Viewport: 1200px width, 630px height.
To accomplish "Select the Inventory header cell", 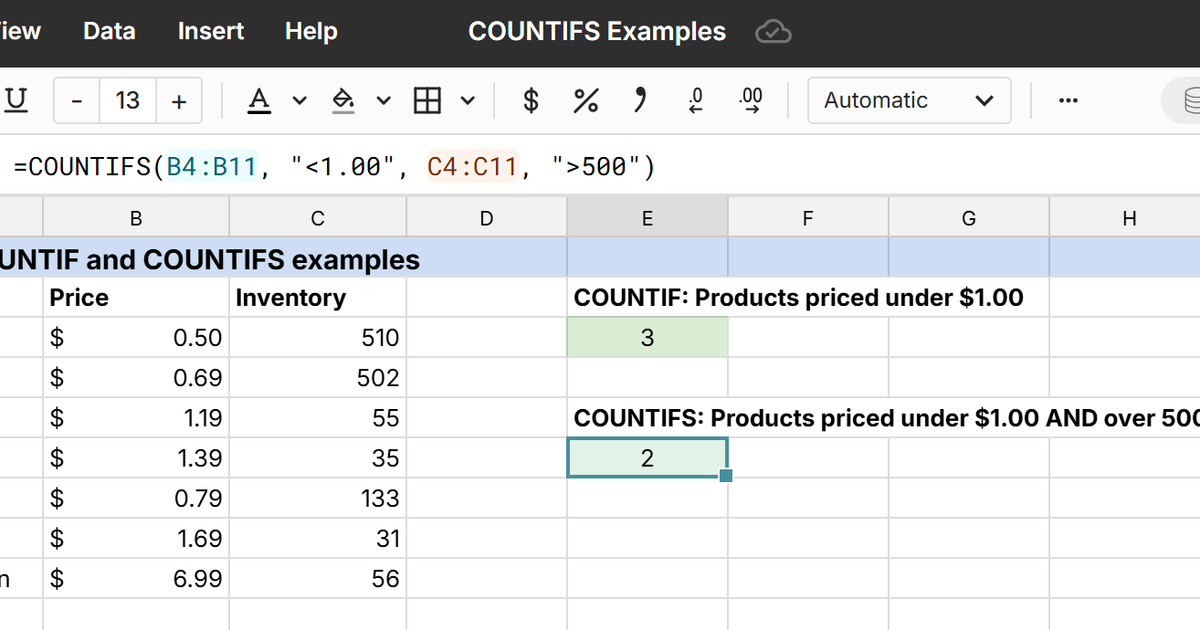I will pos(317,297).
